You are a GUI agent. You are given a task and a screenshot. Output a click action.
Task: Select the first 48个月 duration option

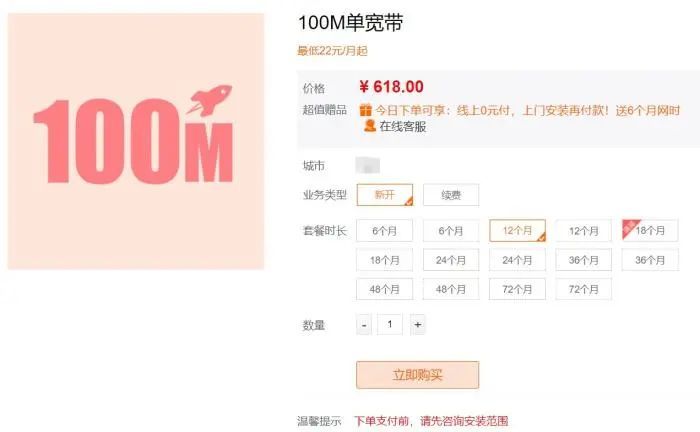point(385,289)
